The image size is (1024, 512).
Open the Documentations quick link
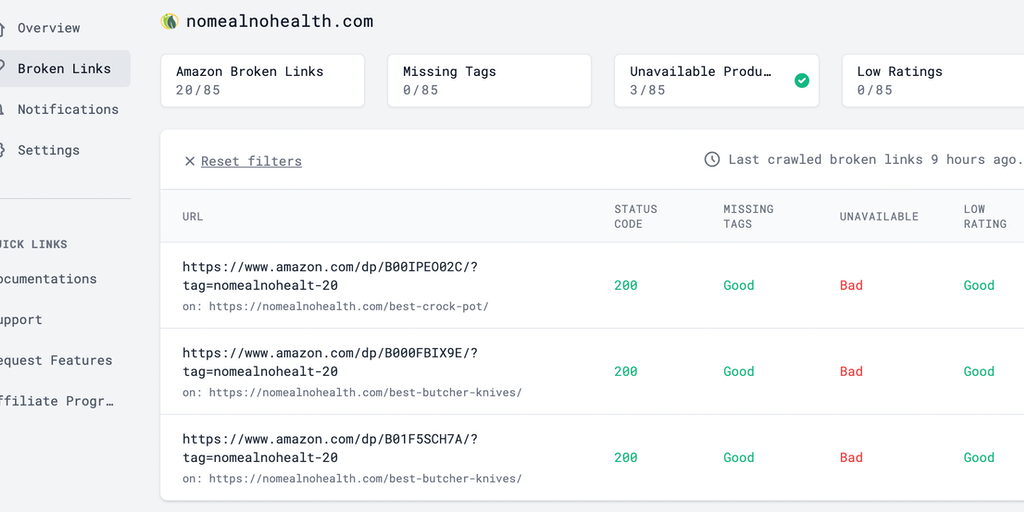point(48,279)
